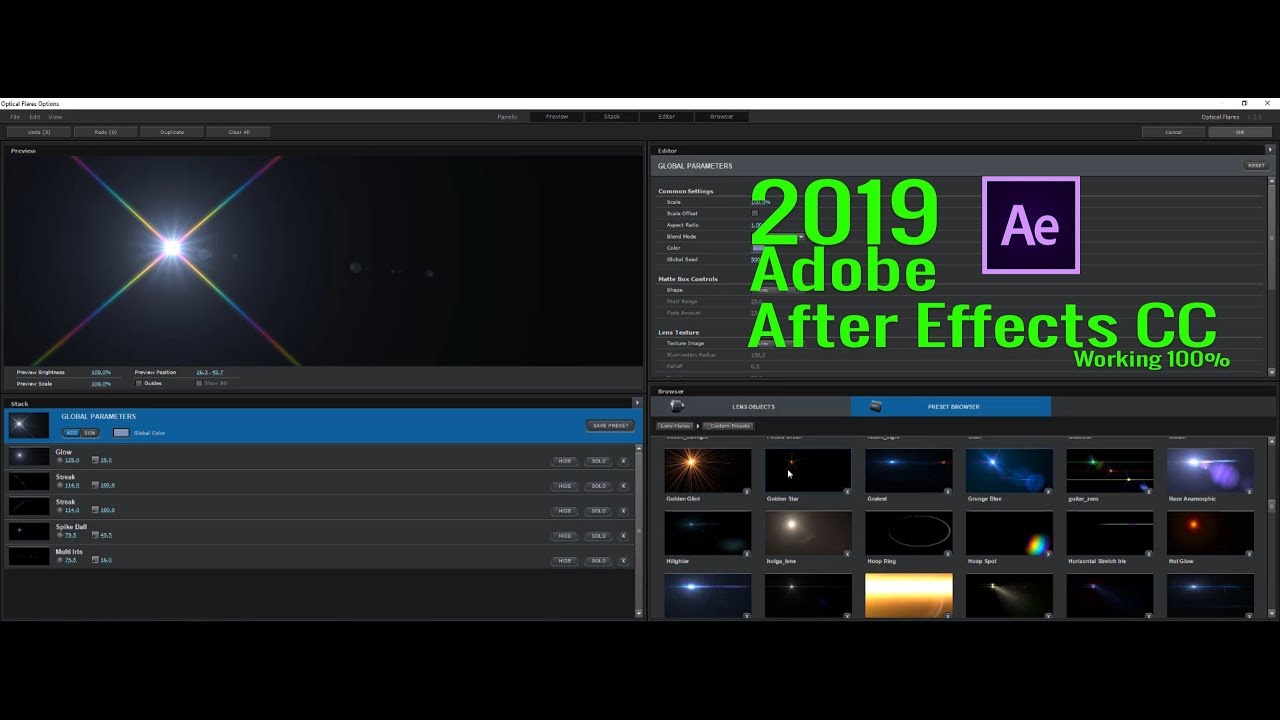The image size is (1280, 720).
Task: Delete the Hoop Spot preset via X
Action: click(x=1047, y=553)
